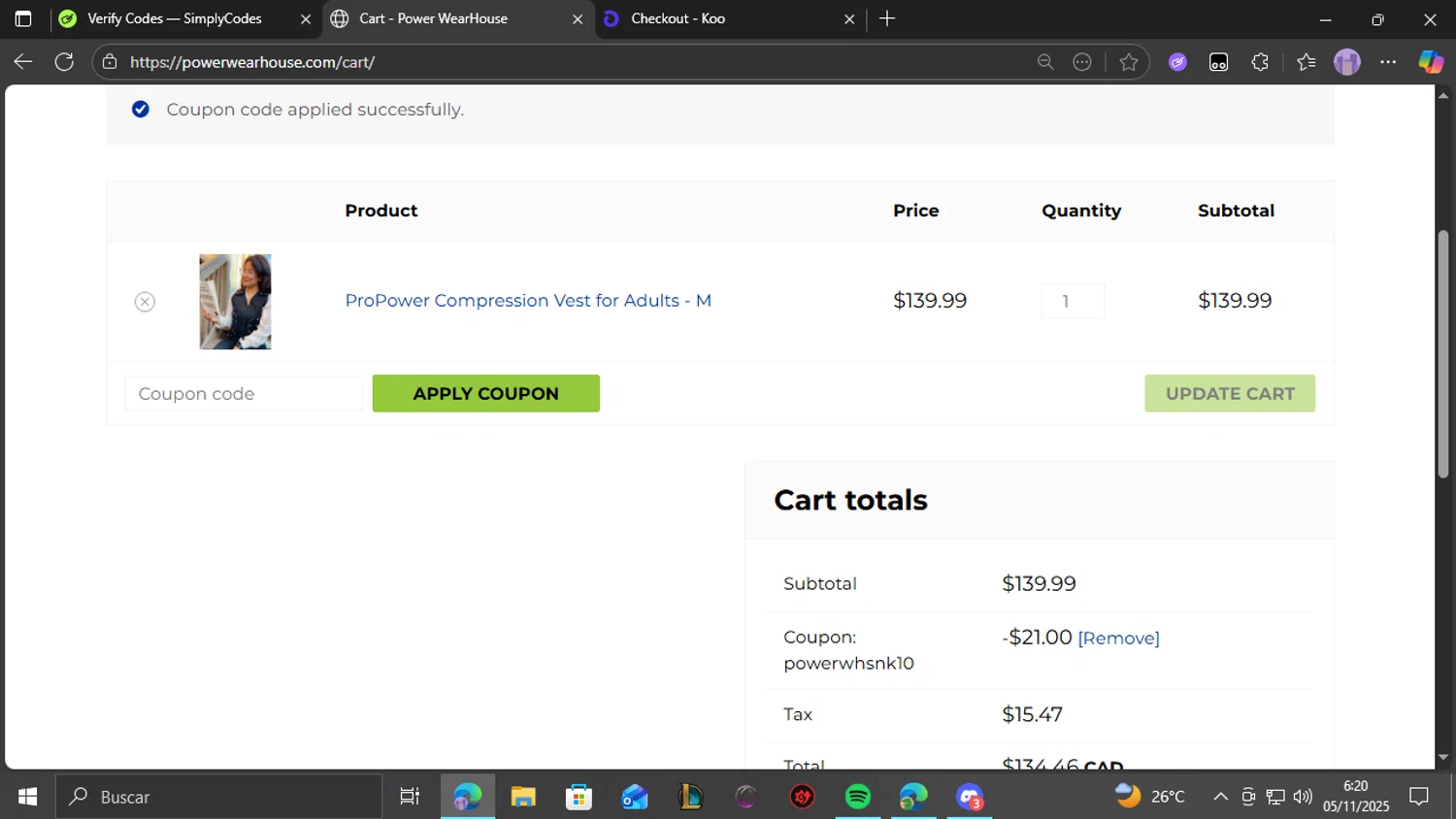1456x819 pixels.
Task: Open File Explorer from taskbar
Action: click(523, 797)
